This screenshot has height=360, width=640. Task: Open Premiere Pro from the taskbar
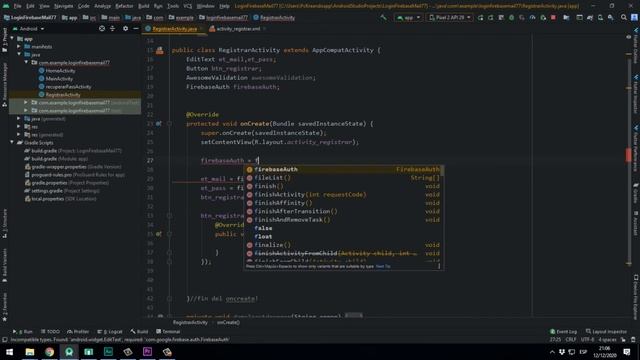point(147,352)
